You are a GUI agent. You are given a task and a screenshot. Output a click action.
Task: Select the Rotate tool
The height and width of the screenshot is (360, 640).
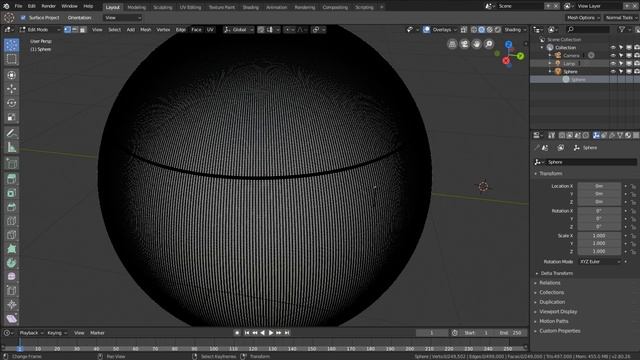pos(11,103)
